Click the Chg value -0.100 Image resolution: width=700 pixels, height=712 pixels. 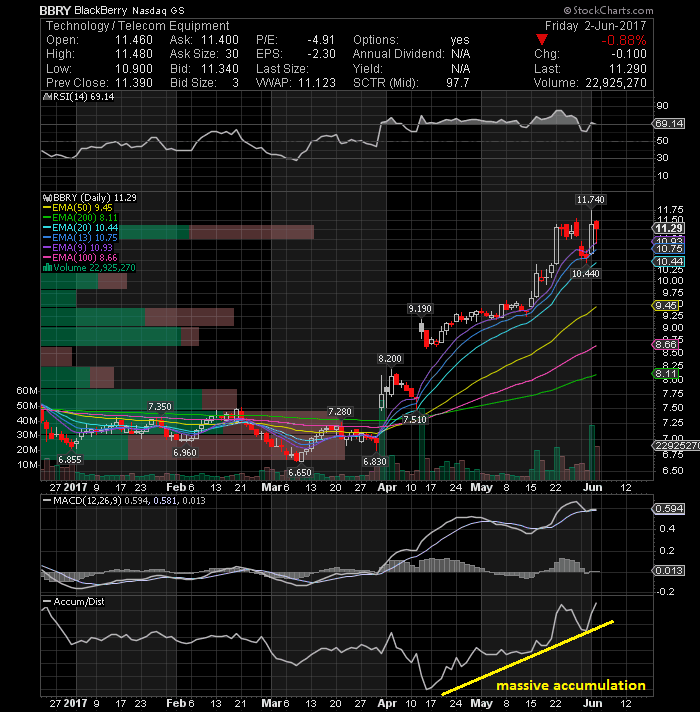pyautogui.click(x=628, y=54)
